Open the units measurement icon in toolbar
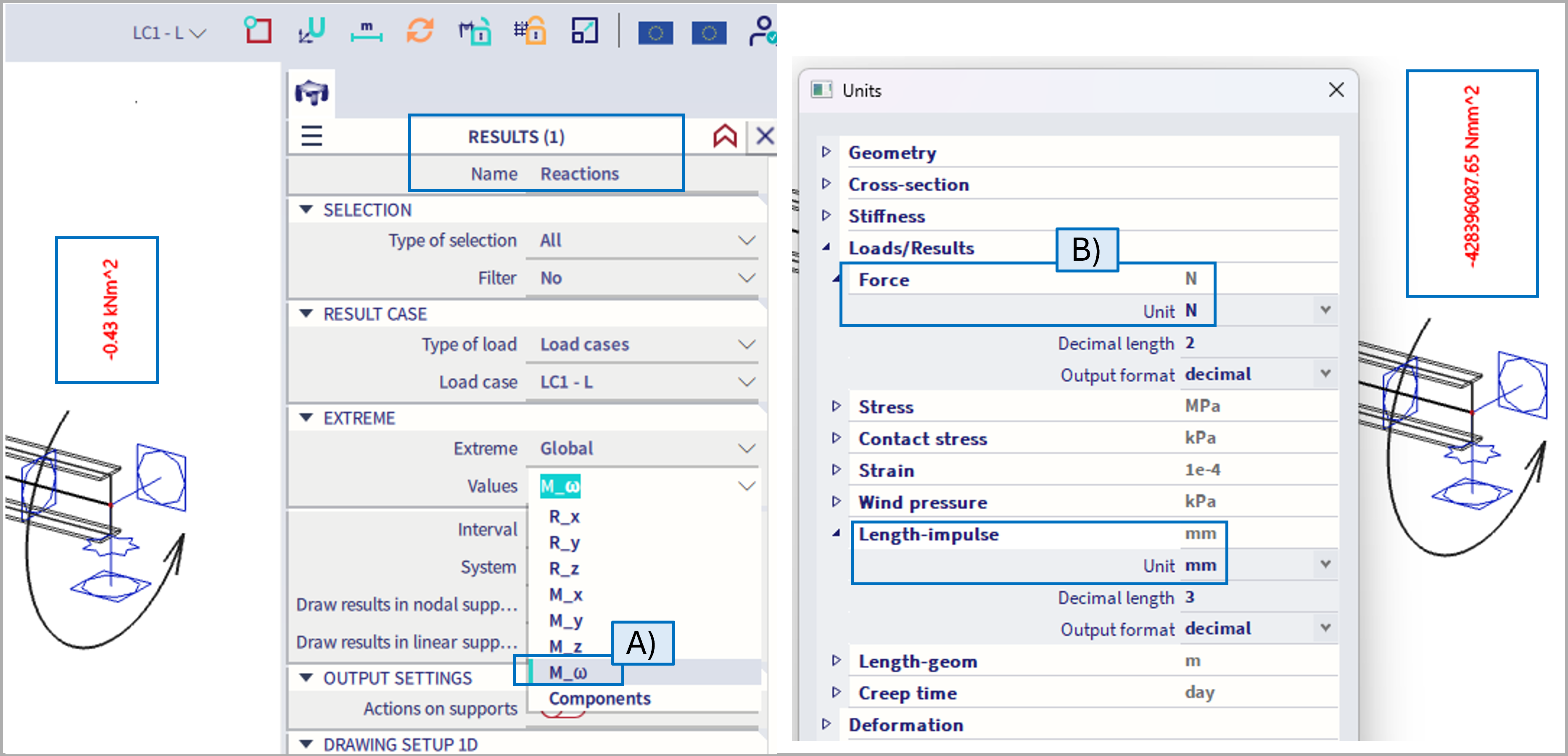Image resolution: width=1568 pixels, height=756 pixels. (367, 30)
